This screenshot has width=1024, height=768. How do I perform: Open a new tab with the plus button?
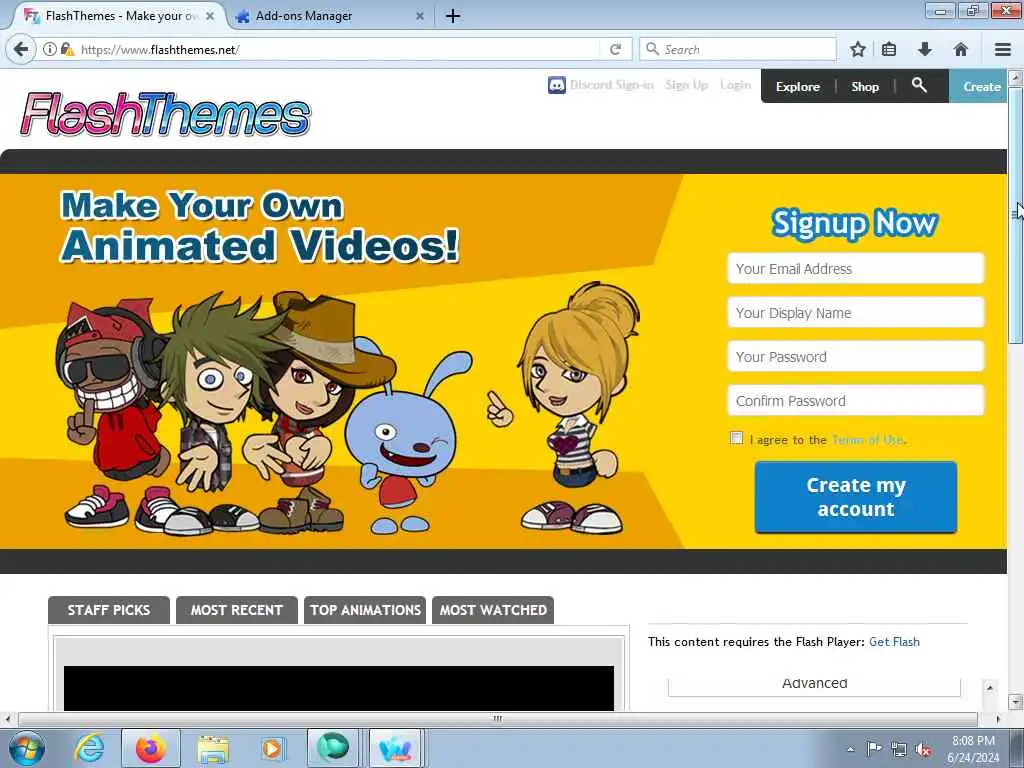click(453, 16)
